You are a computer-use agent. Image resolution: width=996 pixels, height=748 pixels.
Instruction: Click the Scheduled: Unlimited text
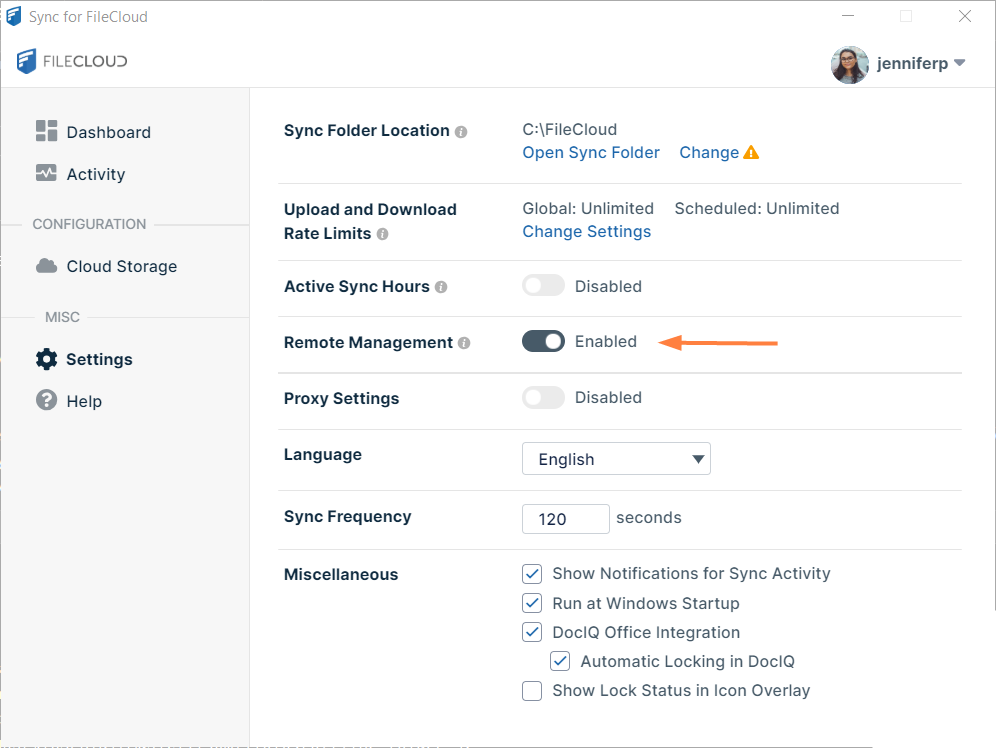click(757, 208)
